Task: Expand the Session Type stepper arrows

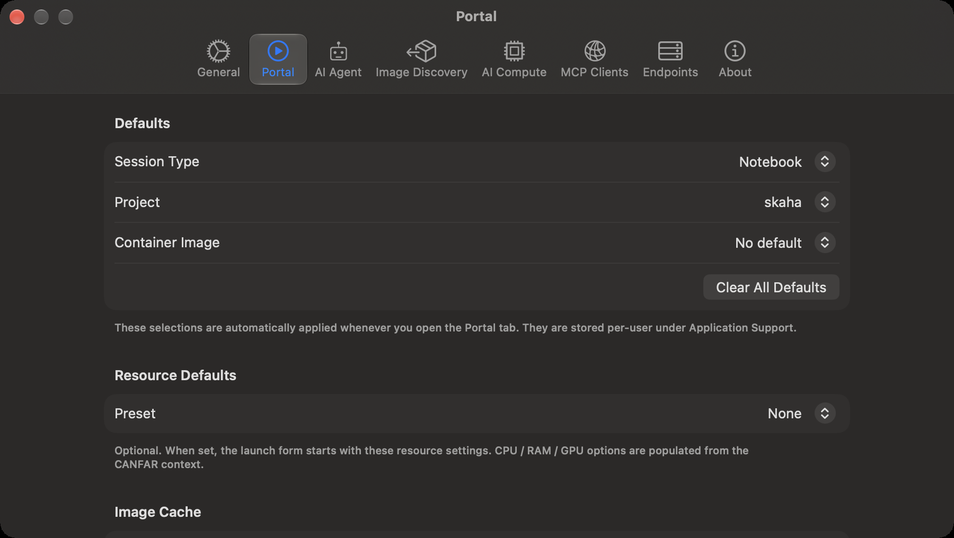Action: click(824, 161)
